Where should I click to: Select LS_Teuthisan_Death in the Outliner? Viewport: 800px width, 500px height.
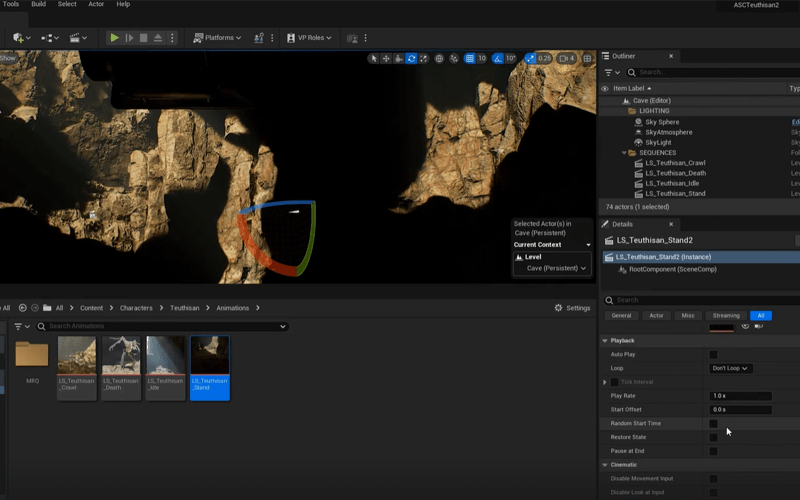(676, 173)
